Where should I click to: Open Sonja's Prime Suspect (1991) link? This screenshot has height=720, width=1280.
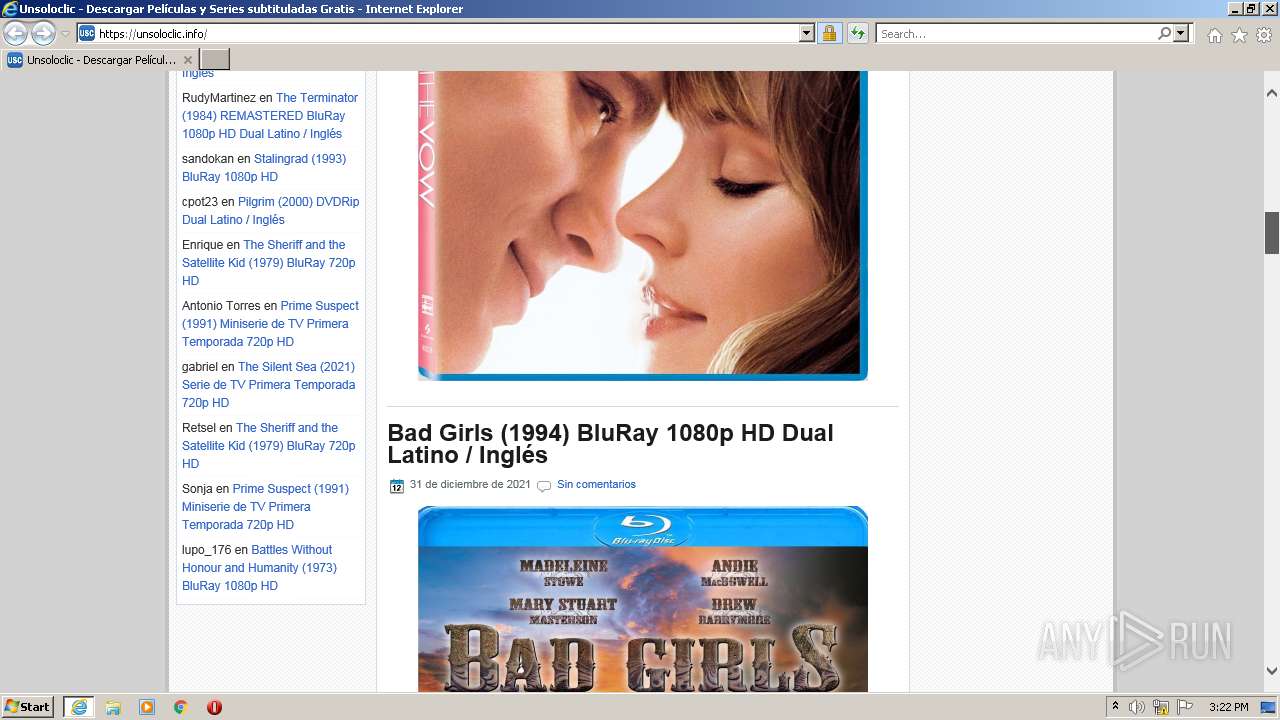[265, 507]
